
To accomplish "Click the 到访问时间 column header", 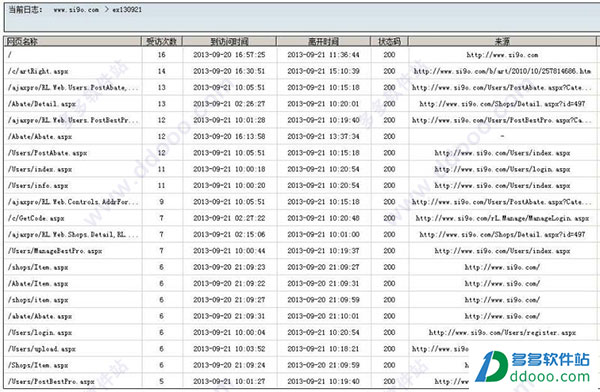I will click(x=229, y=41).
